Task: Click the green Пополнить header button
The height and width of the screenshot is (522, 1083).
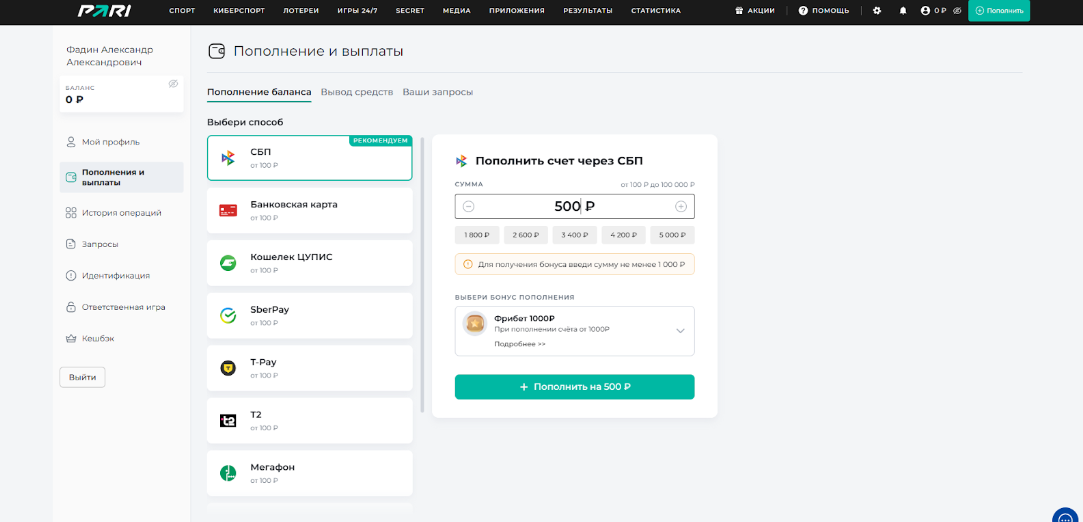Action: (999, 10)
